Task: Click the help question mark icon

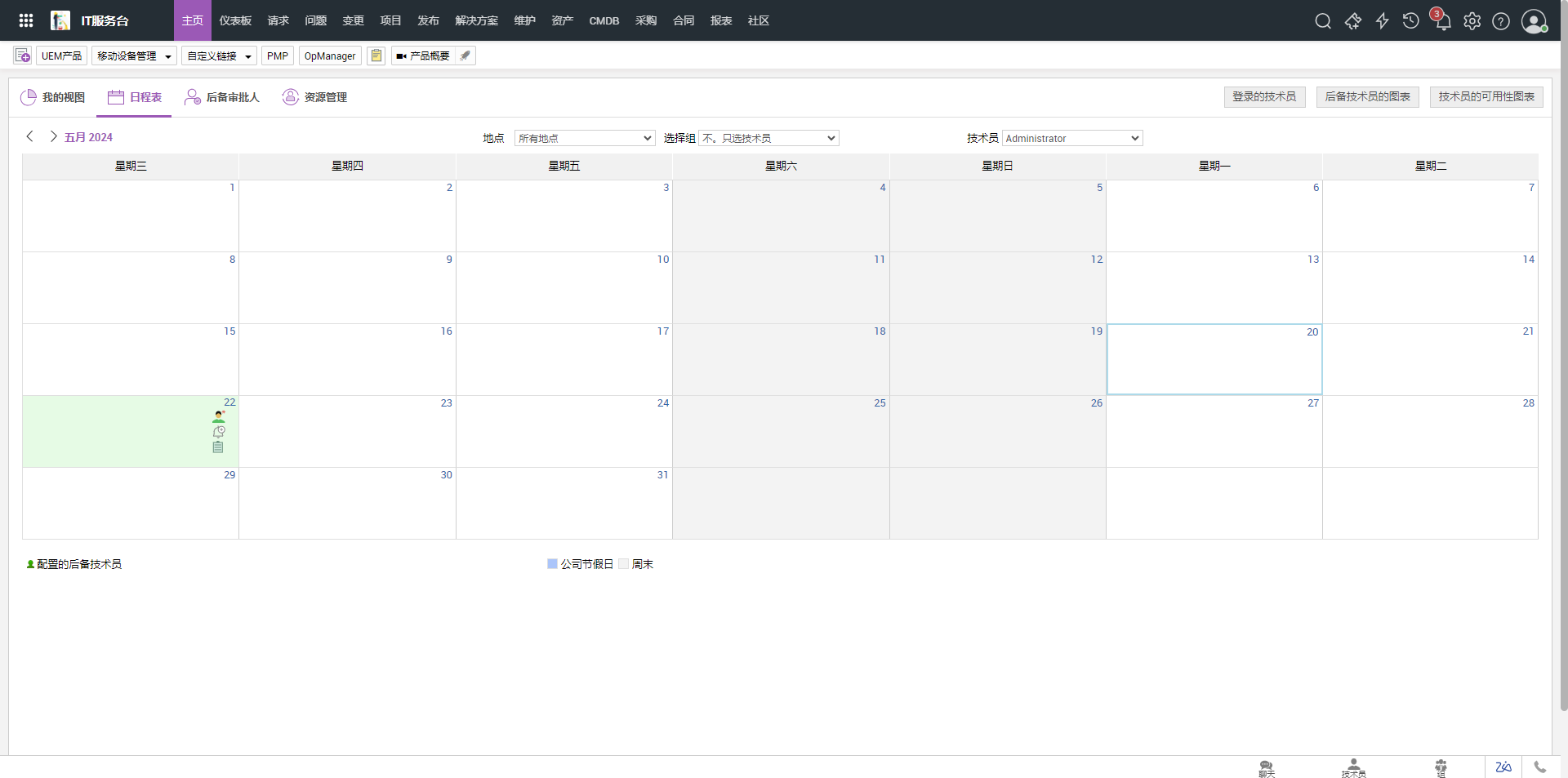Action: pos(1501,21)
